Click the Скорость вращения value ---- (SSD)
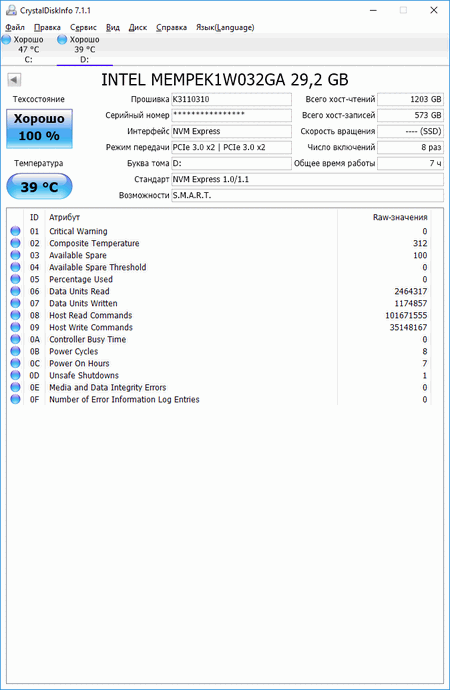The height and width of the screenshot is (690, 450). [x=410, y=131]
